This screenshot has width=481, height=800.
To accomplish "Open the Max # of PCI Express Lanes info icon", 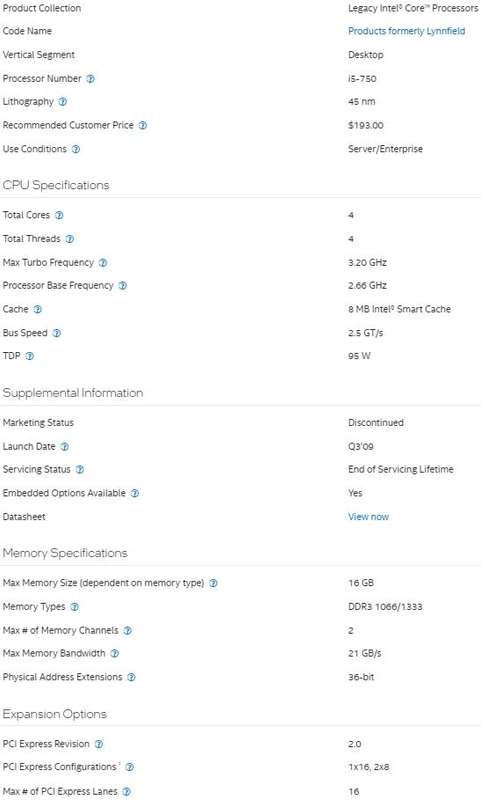I will (126, 791).
